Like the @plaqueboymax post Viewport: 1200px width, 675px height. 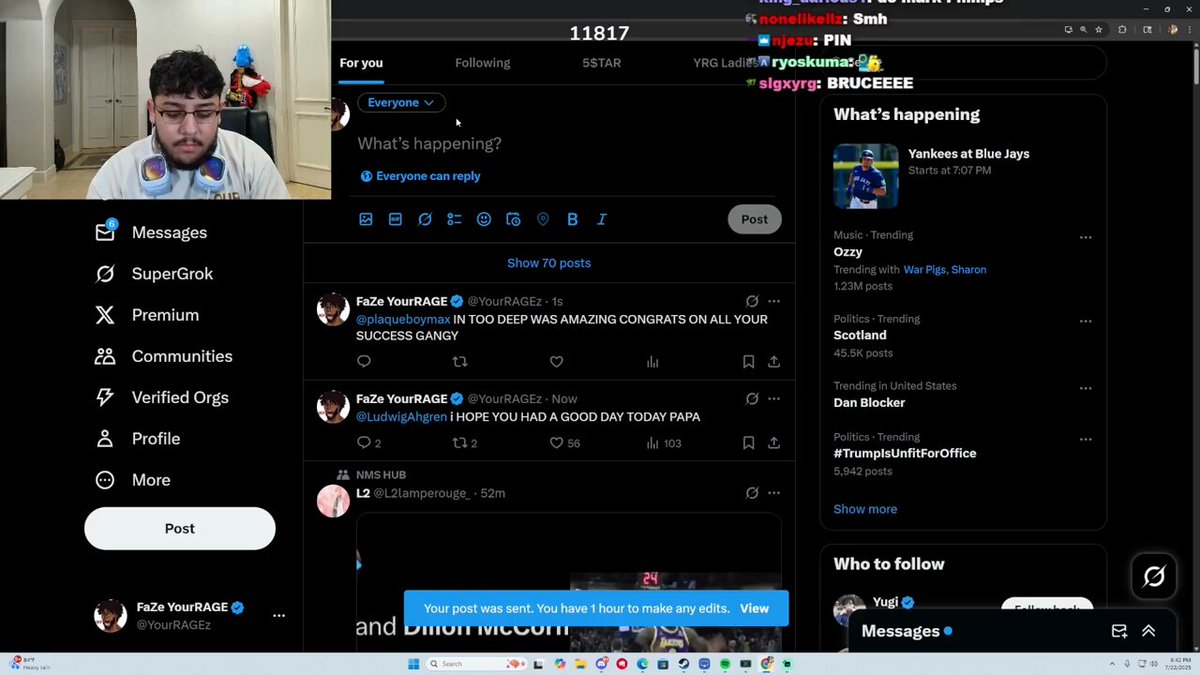(557, 362)
